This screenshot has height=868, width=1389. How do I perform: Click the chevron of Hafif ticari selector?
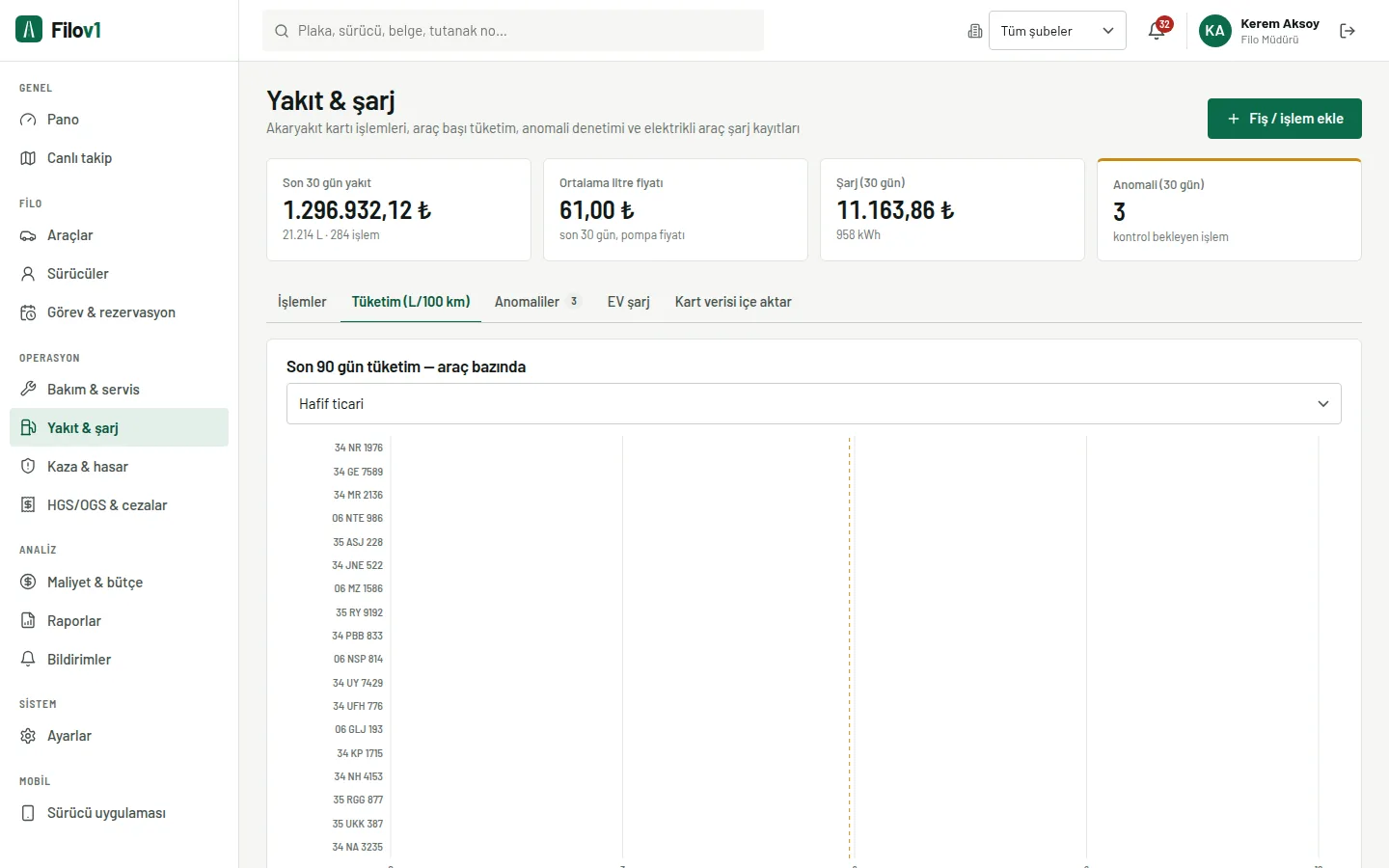[1323, 404]
